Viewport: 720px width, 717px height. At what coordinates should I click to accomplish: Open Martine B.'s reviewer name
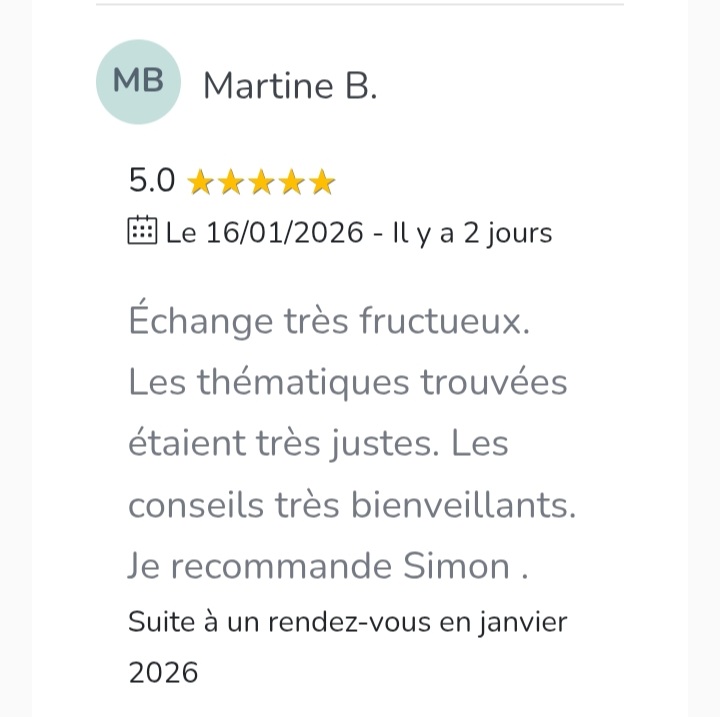tap(290, 86)
